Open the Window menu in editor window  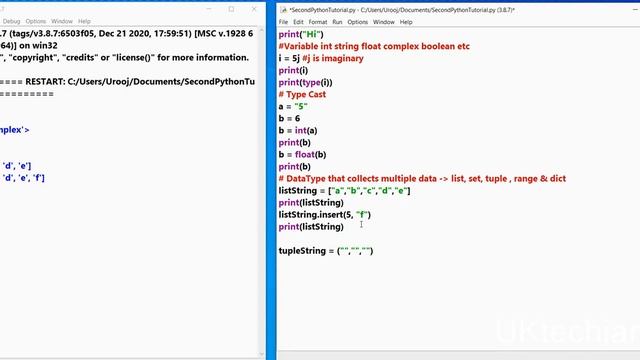tap(384, 22)
